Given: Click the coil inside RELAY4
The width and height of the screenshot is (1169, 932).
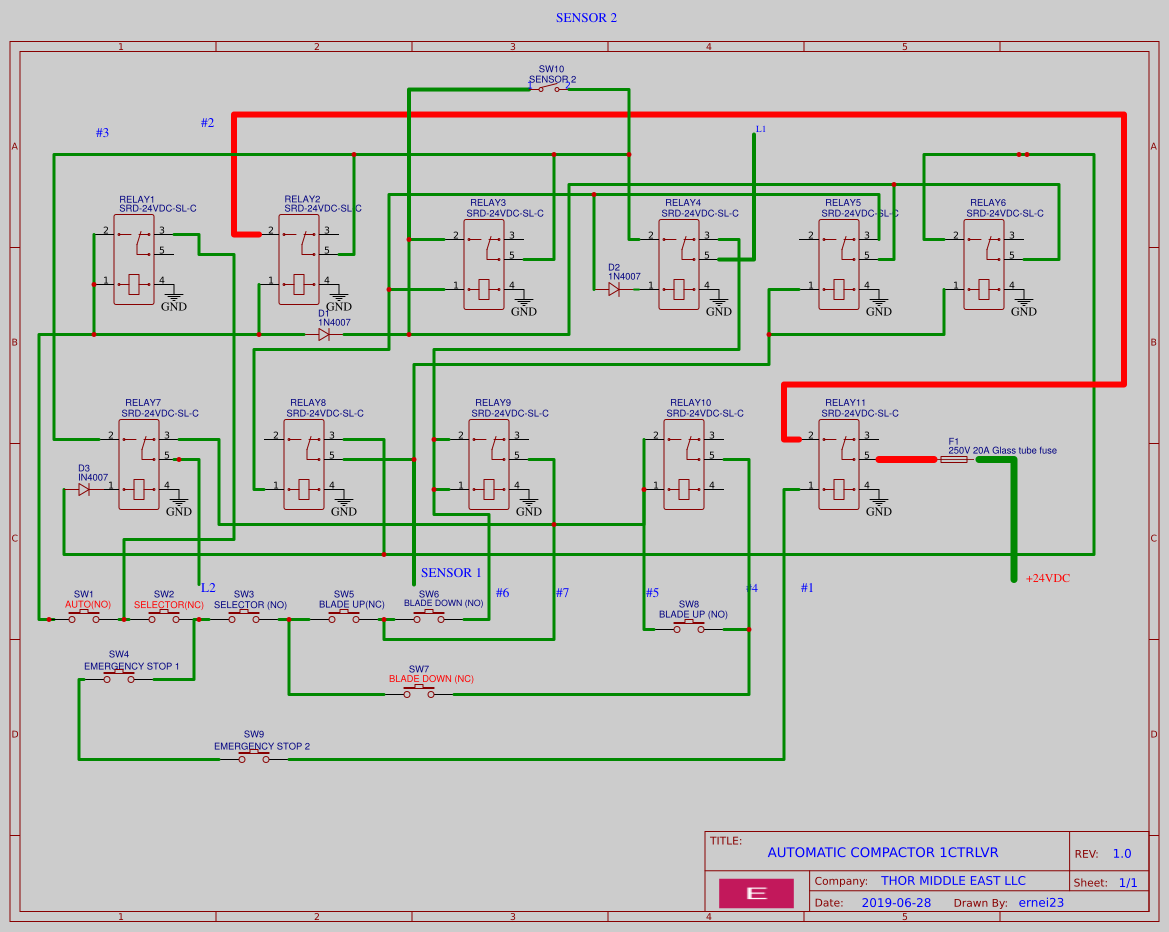Looking at the screenshot, I should [x=679, y=288].
